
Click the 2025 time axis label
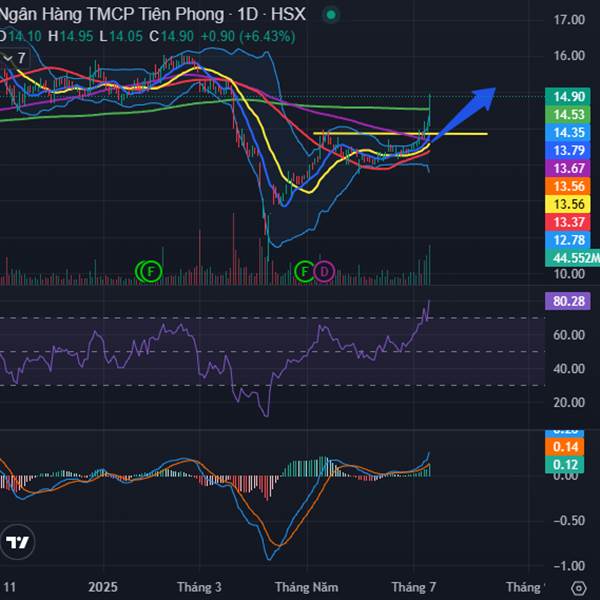(x=103, y=587)
